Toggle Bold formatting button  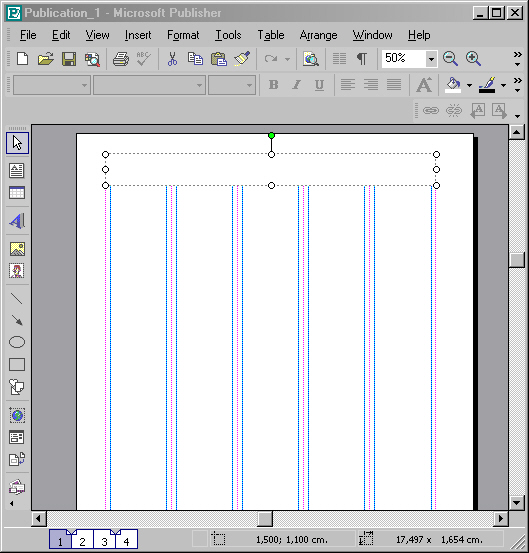click(x=273, y=85)
